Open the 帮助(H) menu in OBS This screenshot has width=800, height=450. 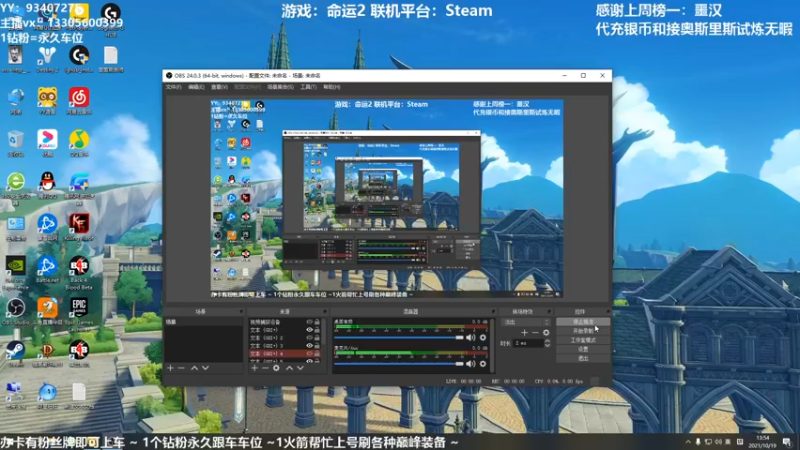click(332, 87)
